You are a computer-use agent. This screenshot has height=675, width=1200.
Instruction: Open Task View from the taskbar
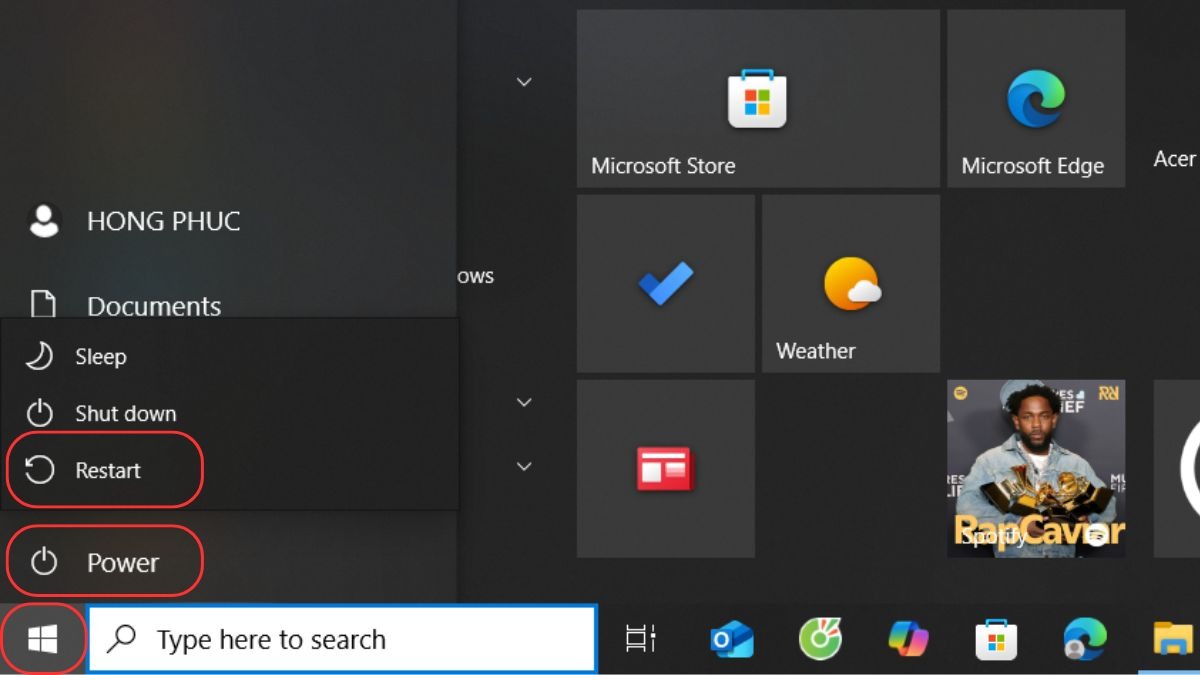click(640, 639)
